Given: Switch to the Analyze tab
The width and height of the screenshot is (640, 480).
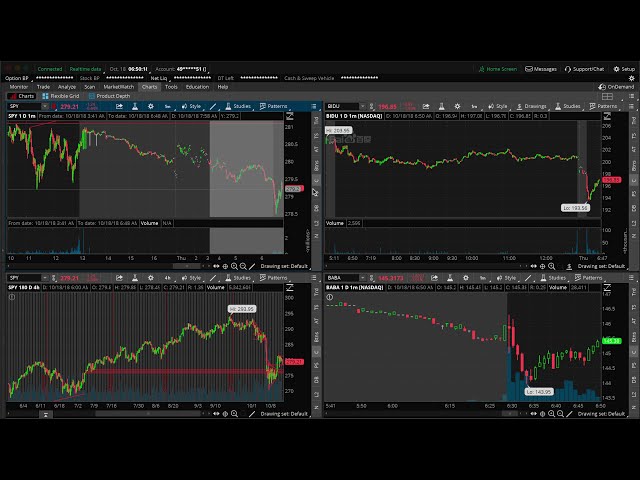Looking at the screenshot, I should click(x=67, y=87).
